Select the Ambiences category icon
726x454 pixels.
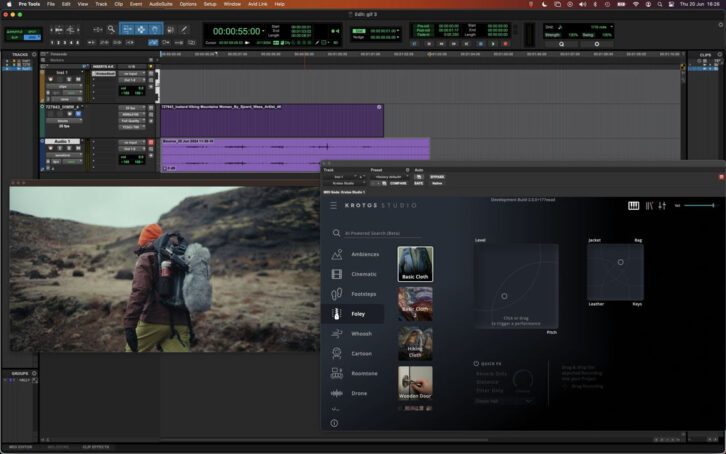pos(337,254)
